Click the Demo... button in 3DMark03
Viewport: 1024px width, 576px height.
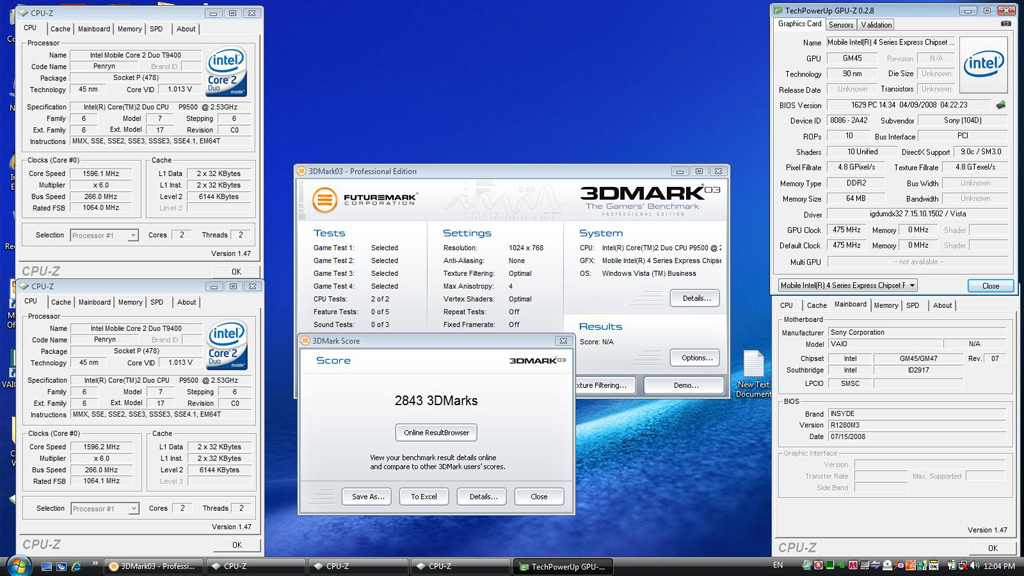pos(685,385)
